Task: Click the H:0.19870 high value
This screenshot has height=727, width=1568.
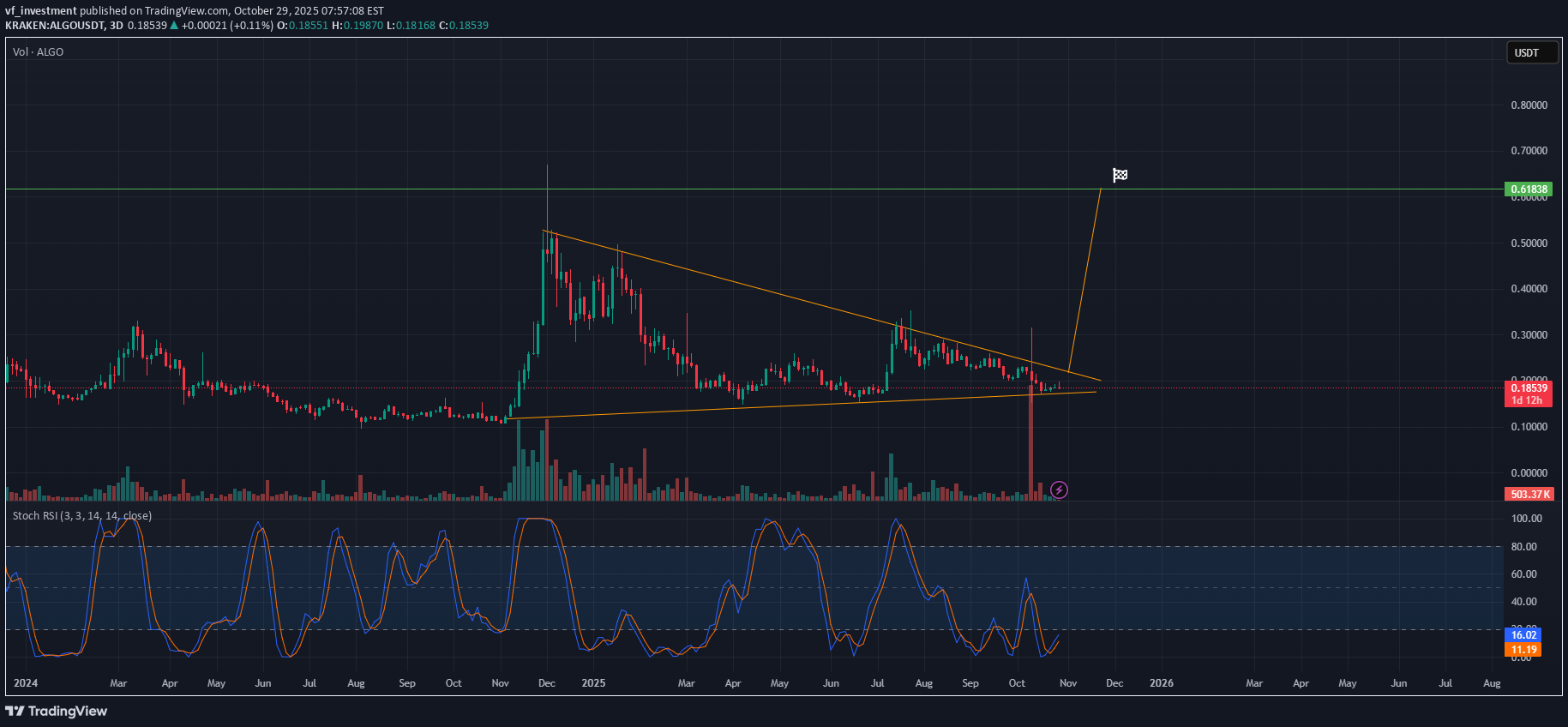Action: (357, 26)
